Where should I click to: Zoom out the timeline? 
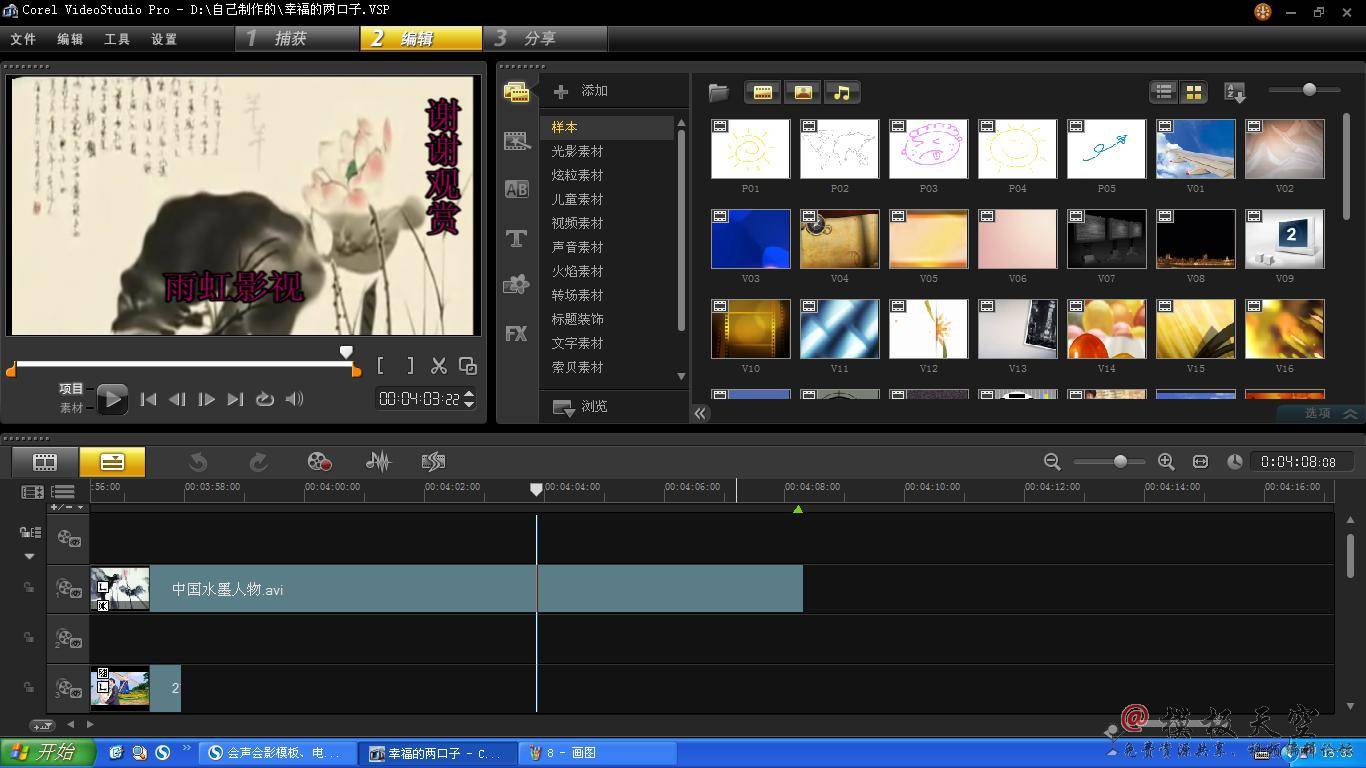coord(1052,462)
